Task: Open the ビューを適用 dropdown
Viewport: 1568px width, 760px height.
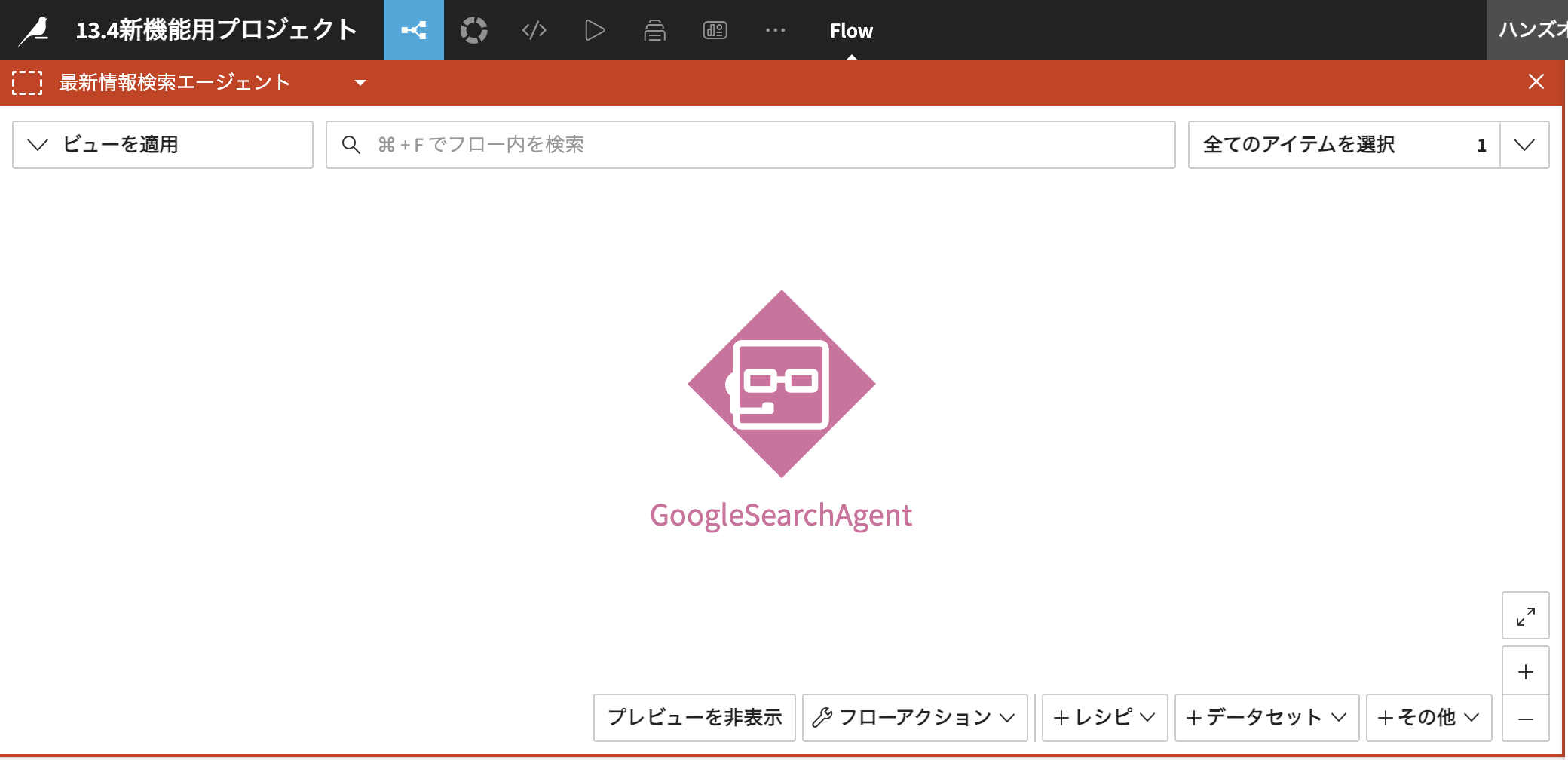Action: [163, 145]
